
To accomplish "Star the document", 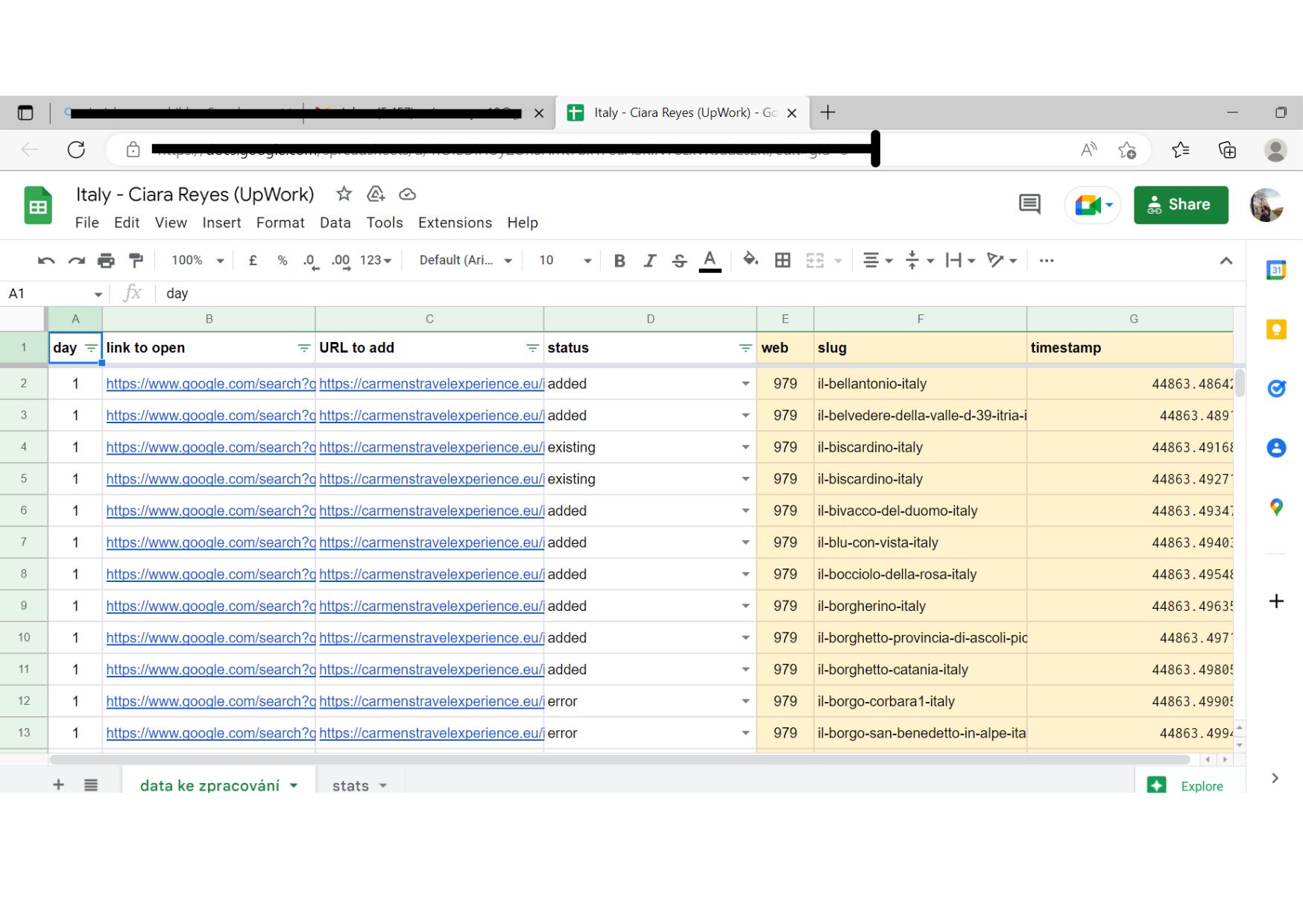I will (344, 194).
